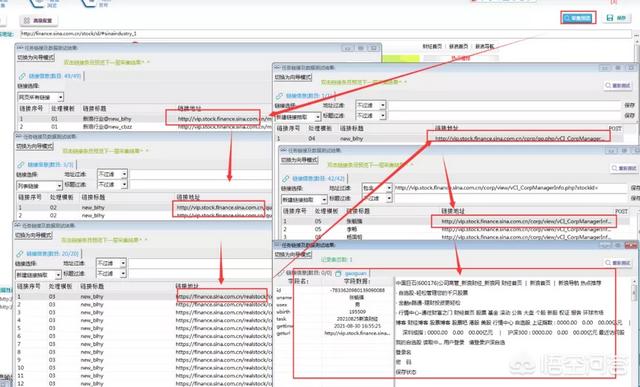Screen dimensions: 640x387
Task: Click the blue magnifier test button beside Save
Action: coord(578,18)
